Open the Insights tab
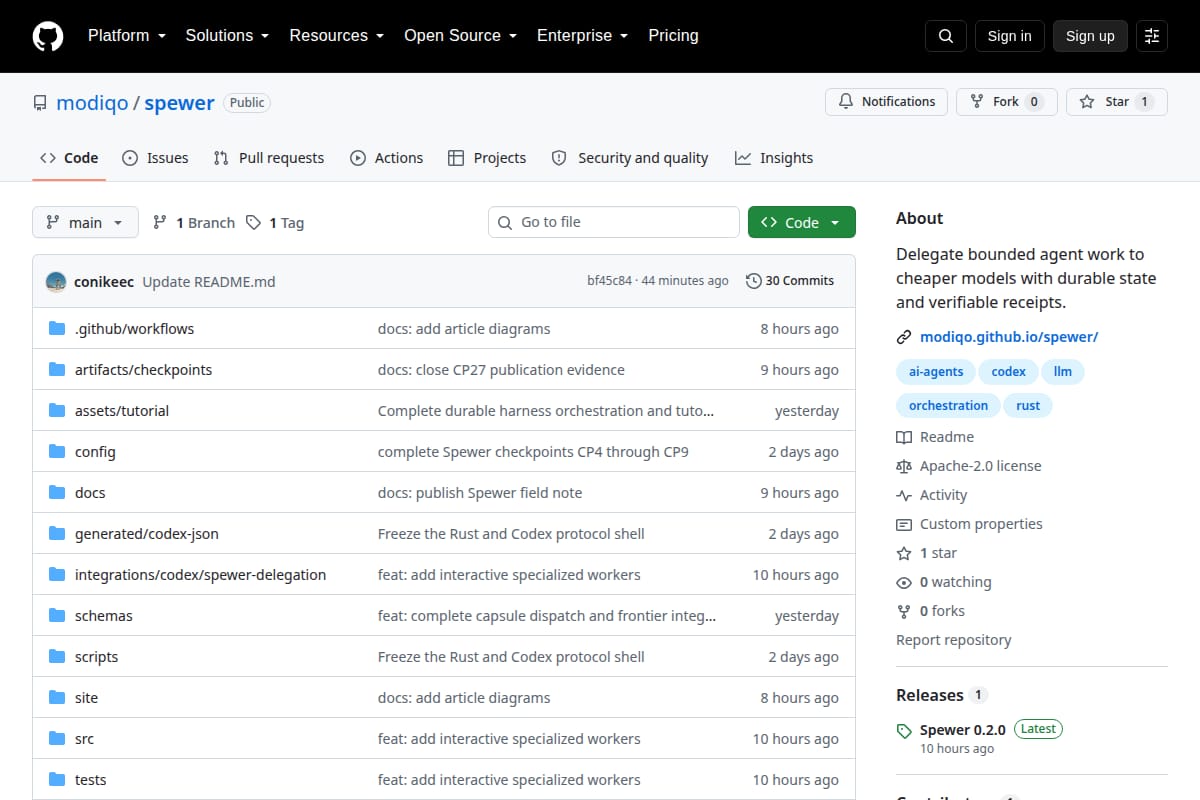 (774, 158)
